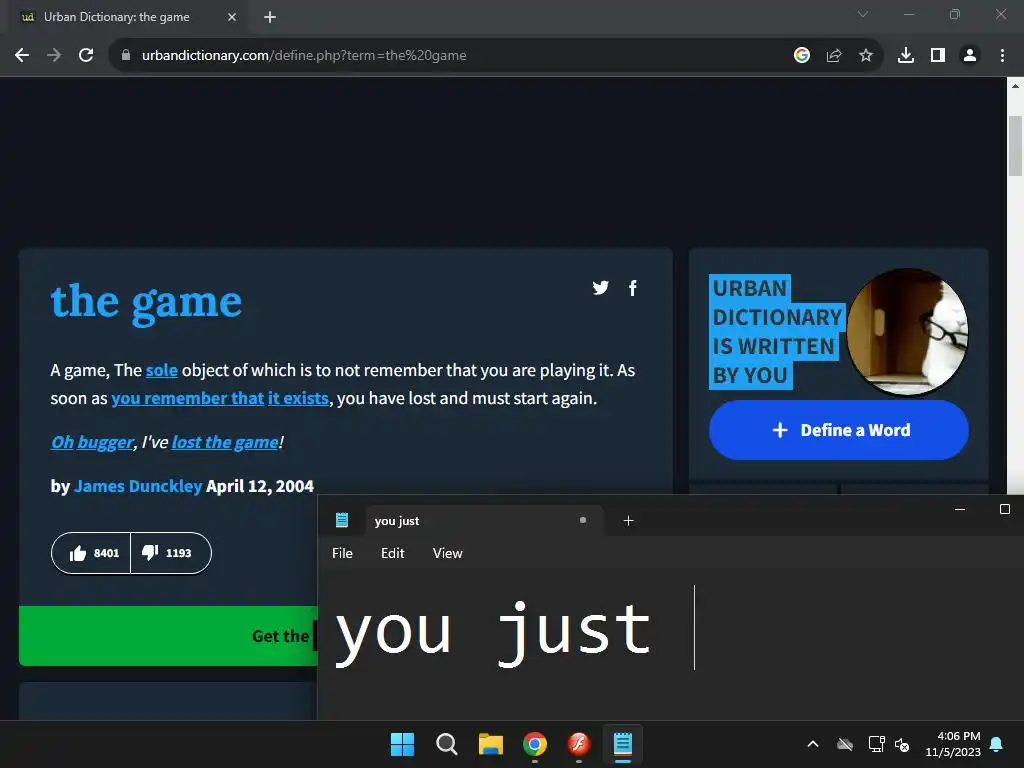Upvote definition with 8401 thumbs up
This screenshot has height=768, width=1024.
click(91, 553)
